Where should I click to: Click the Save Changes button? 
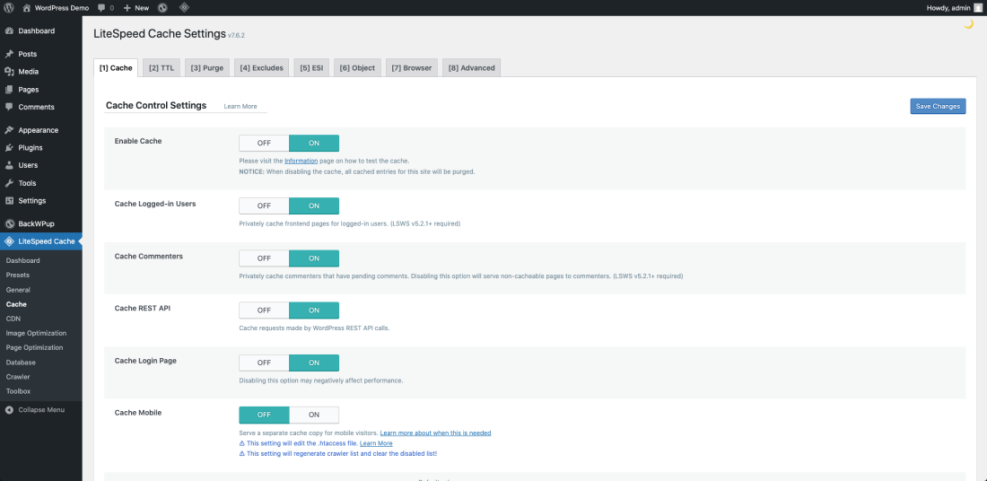tap(938, 106)
